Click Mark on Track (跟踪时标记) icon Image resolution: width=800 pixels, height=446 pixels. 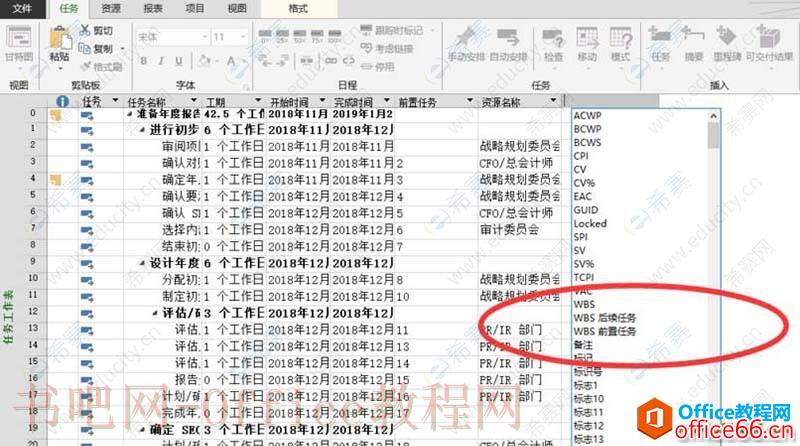(x=366, y=30)
